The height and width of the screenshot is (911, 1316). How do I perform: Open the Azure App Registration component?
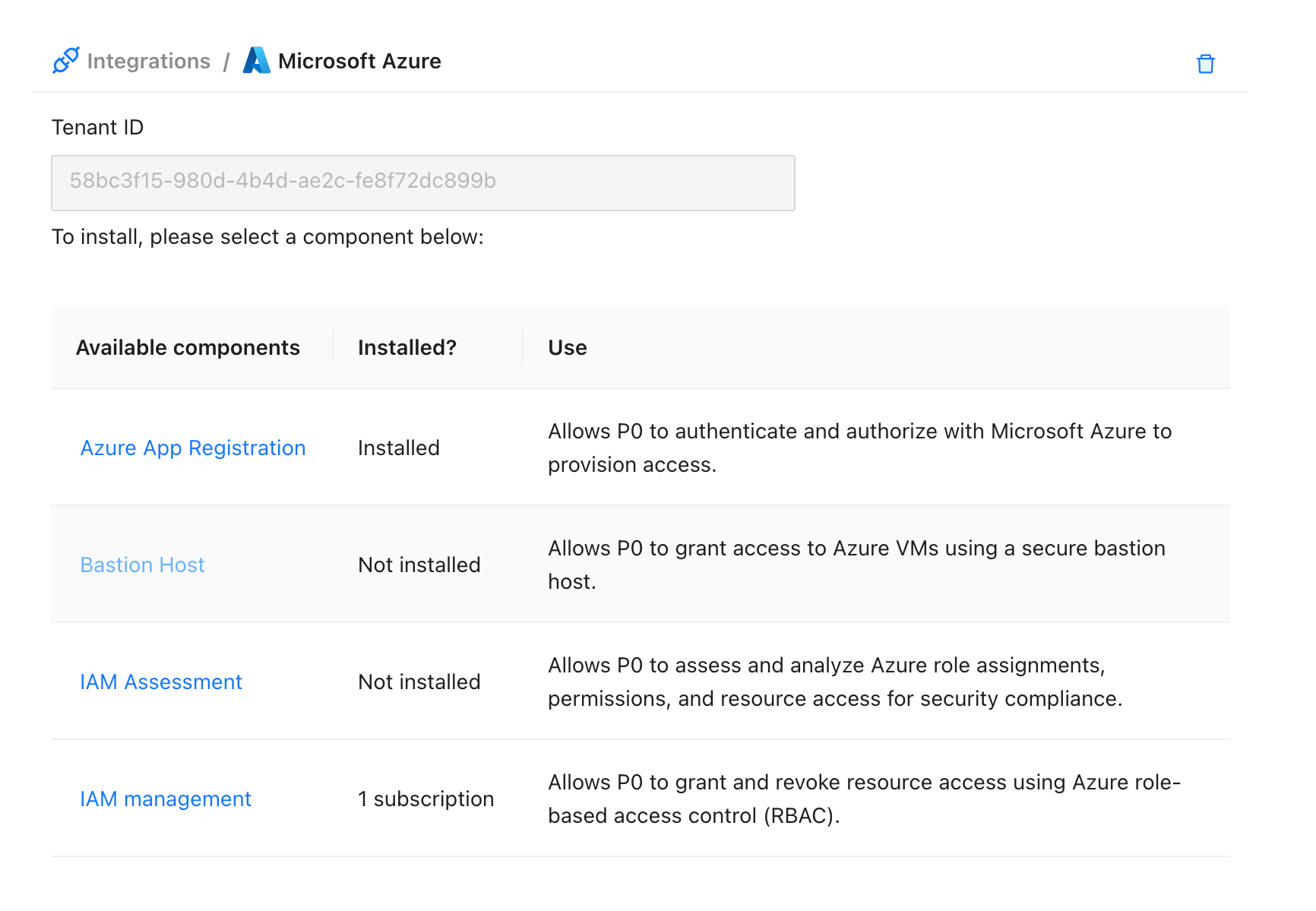coord(193,448)
